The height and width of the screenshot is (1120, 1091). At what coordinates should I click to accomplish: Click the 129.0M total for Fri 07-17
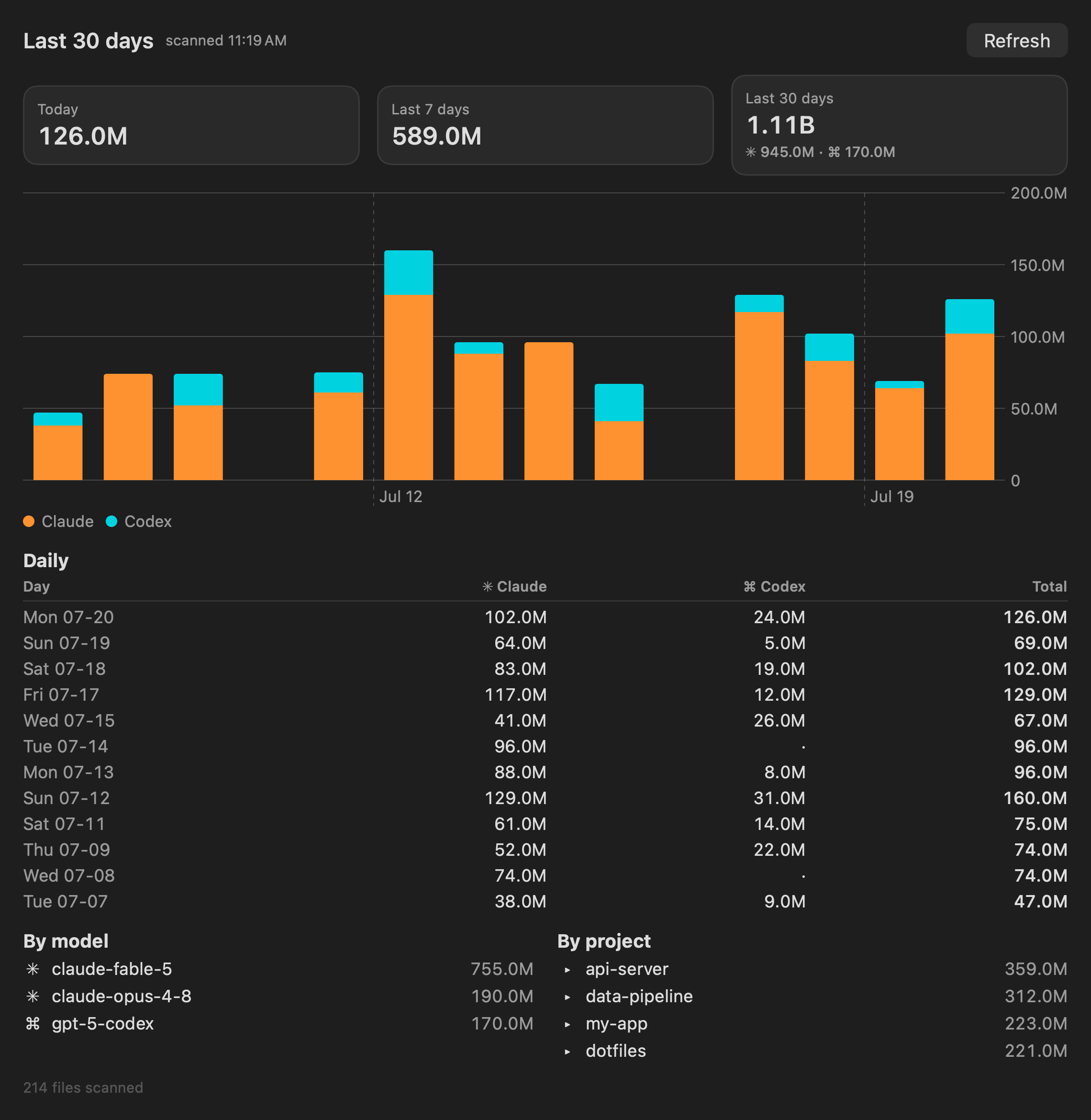[x=1035, y=694]
